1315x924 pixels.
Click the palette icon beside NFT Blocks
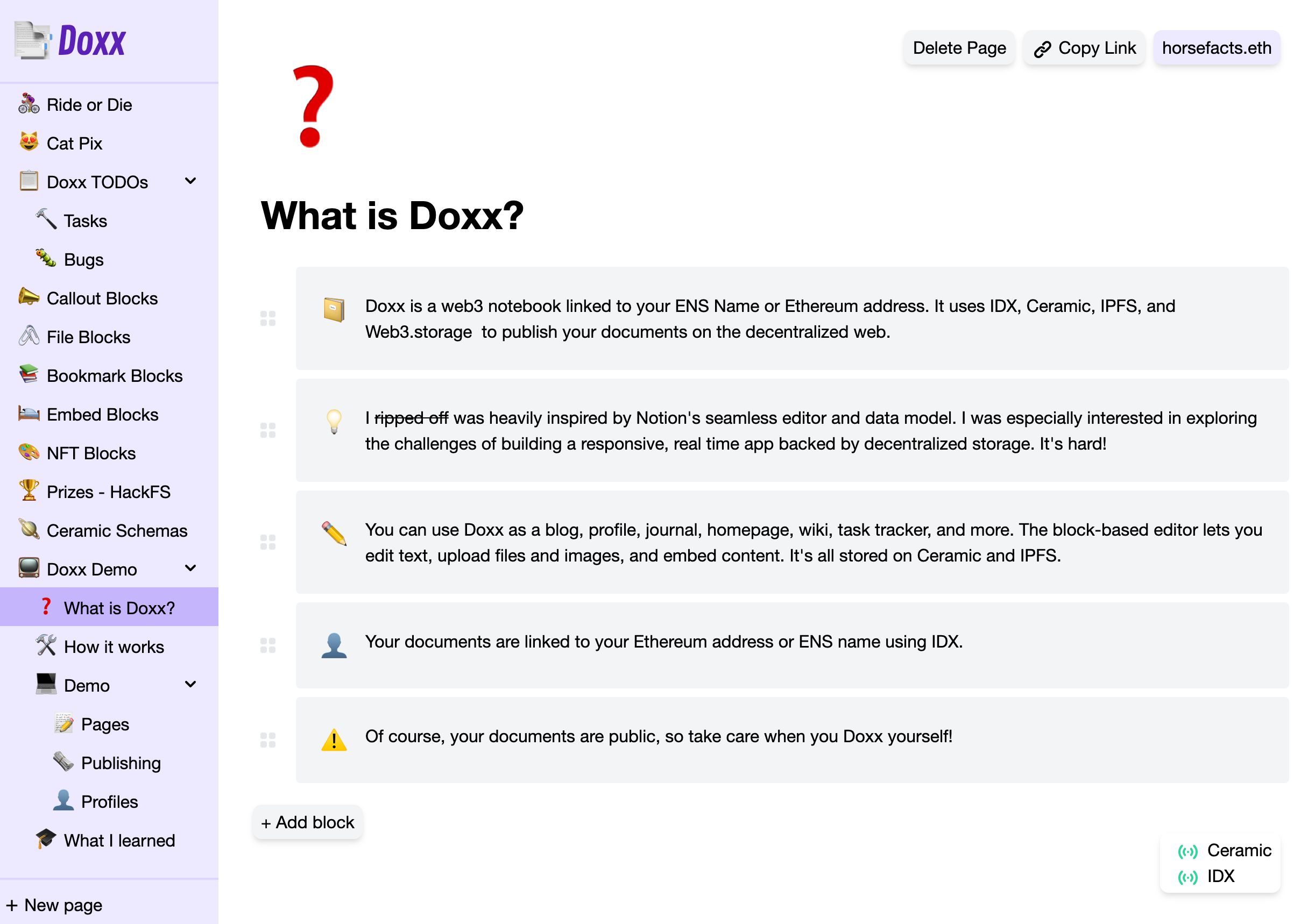[29, 452]
